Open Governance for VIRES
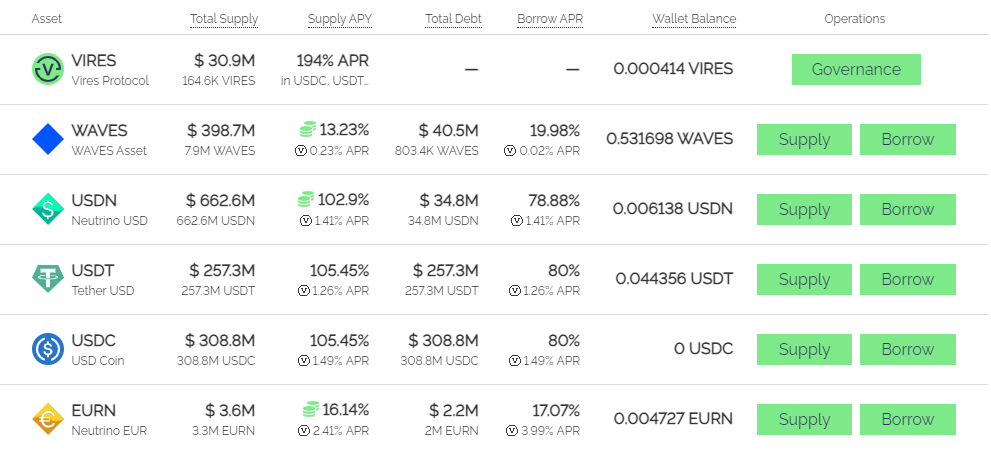991x454 pixels. 856,70
